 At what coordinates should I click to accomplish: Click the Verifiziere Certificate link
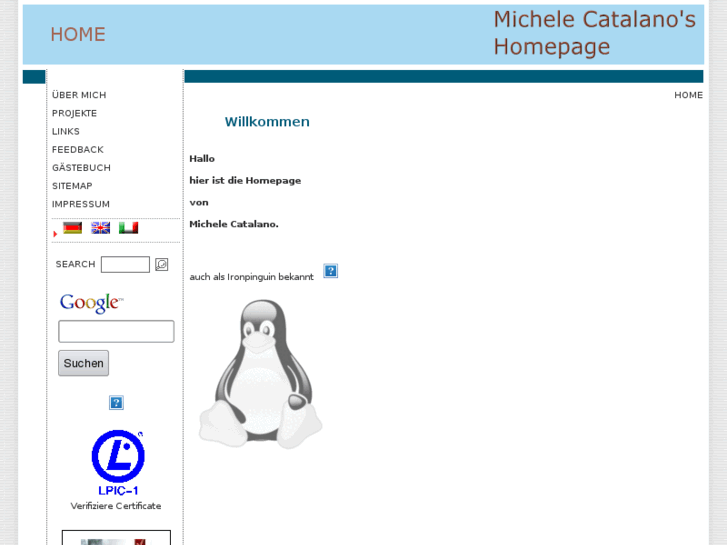click(116, 506)
